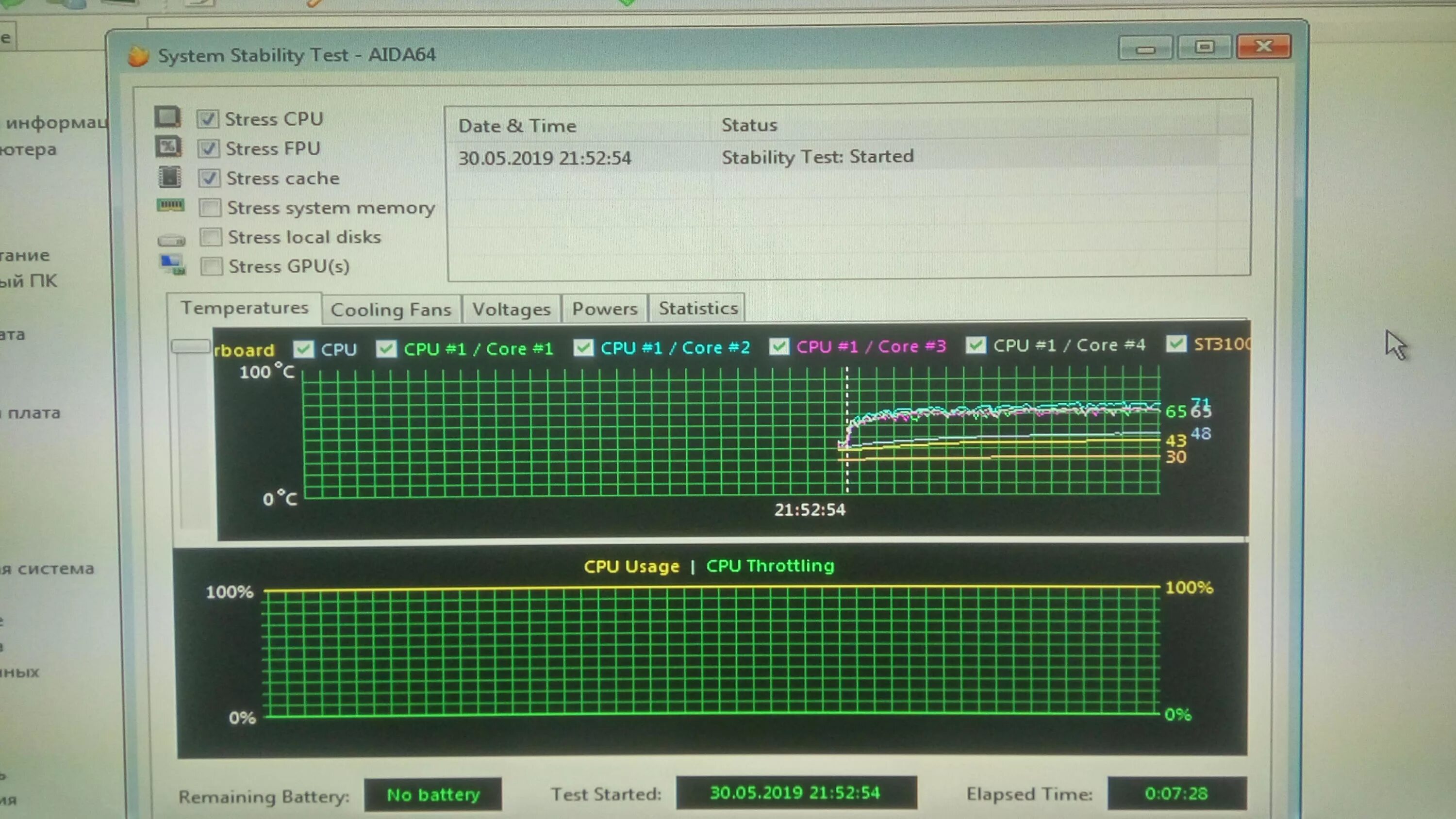
Task: Uncheck the Stress cache checkbox
Action: (209, 178)
